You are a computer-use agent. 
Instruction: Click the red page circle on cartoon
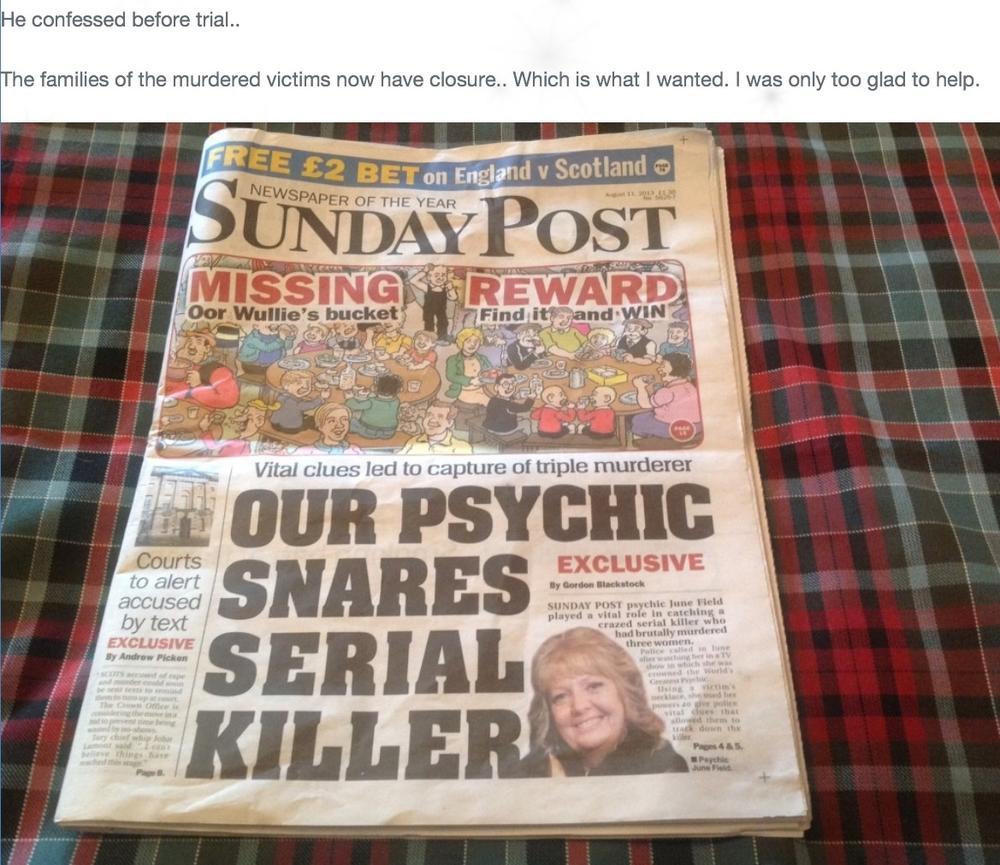click(679, 431)
